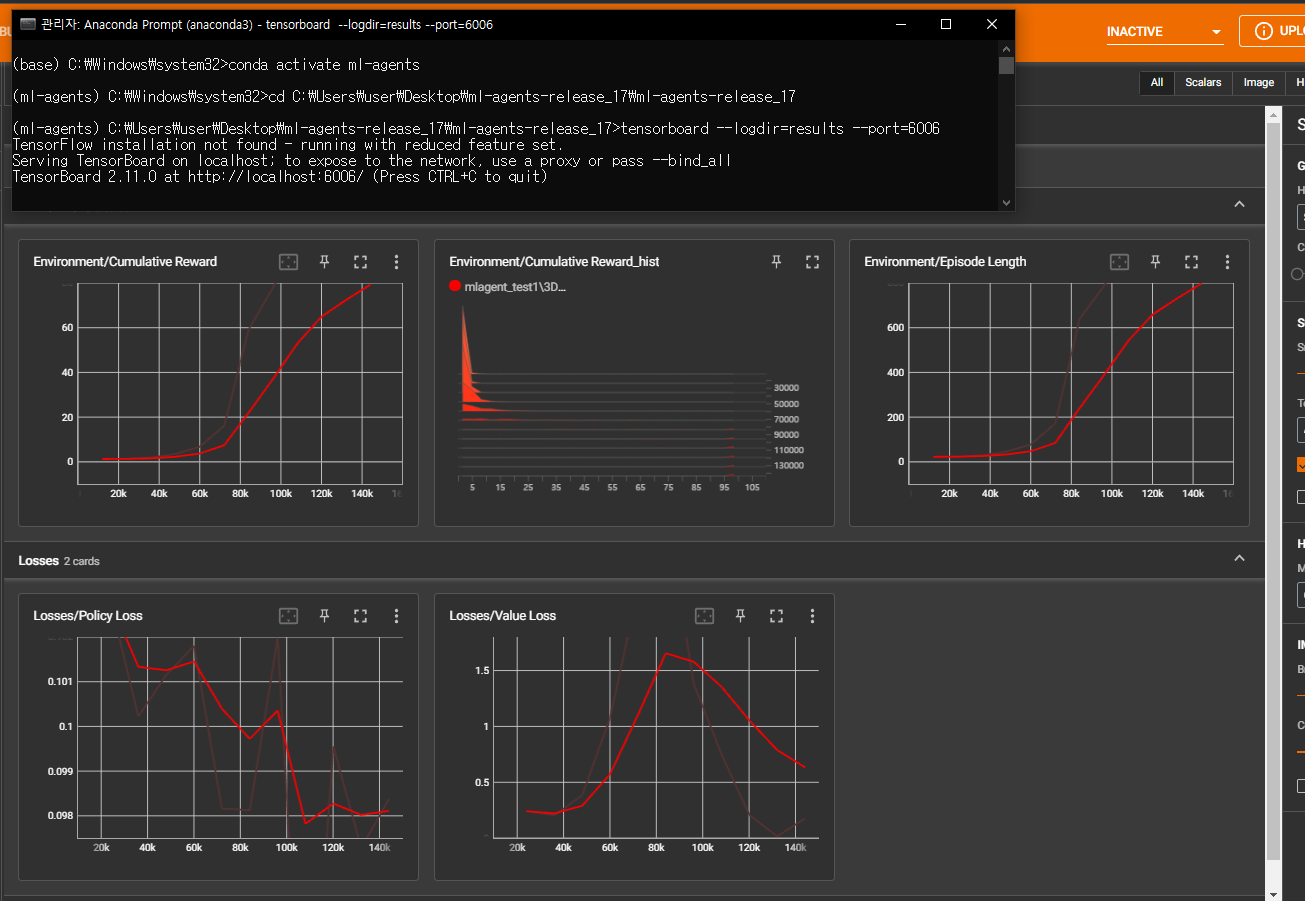The width and height of the screenshot is (1305, 901).
Task: Click up arrow of Anaconda Prompt scrollbar
Action: click(1006, 47)
